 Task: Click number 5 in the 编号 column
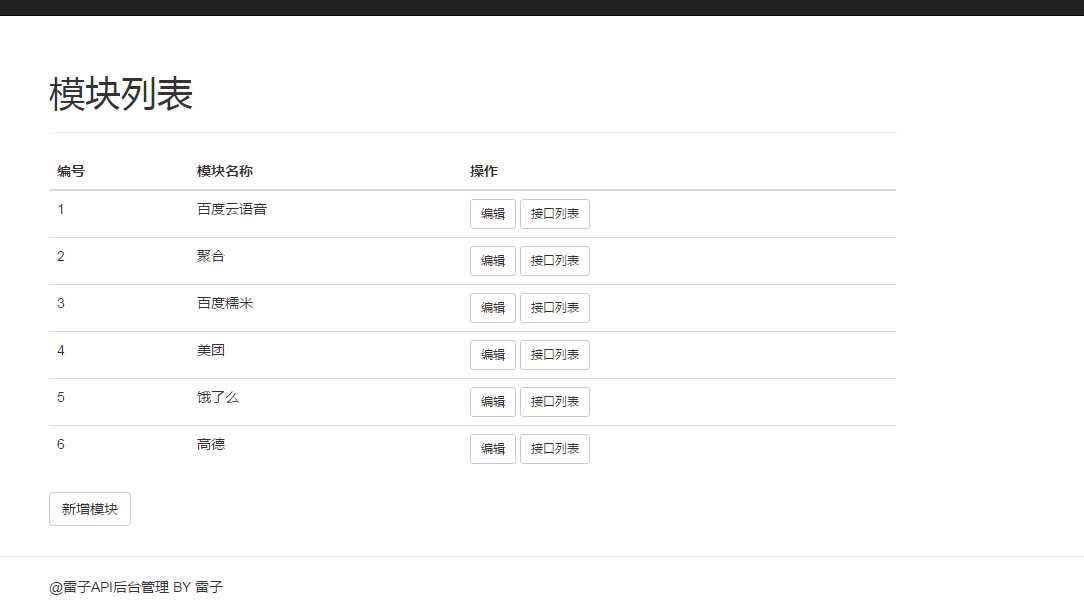(61, 397)
